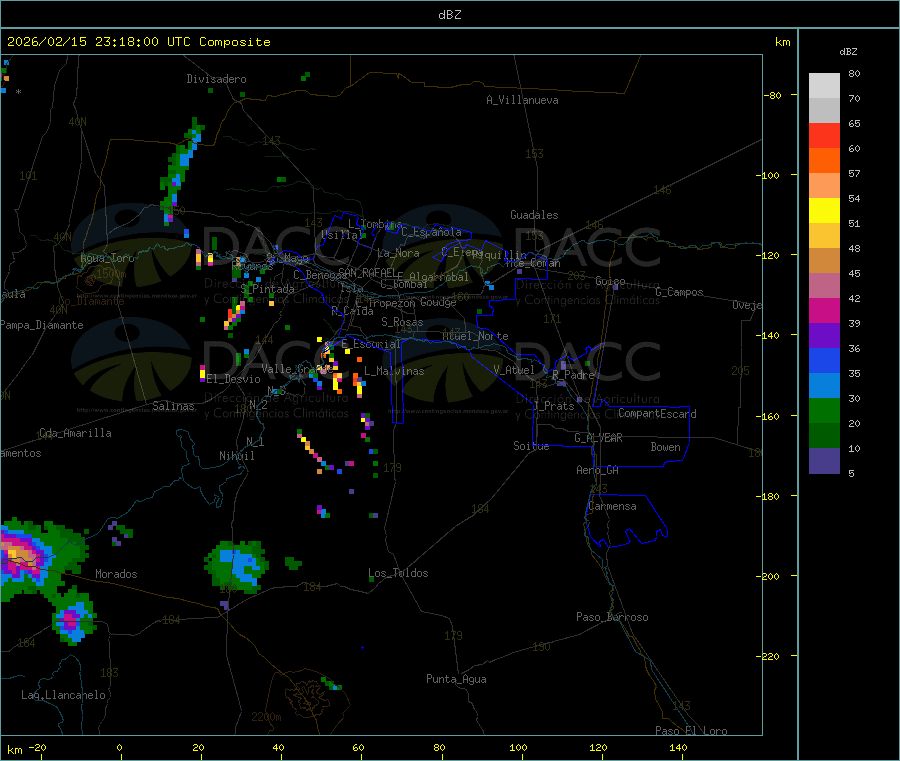Click the Agua_Toro map label

coord(107,258)
